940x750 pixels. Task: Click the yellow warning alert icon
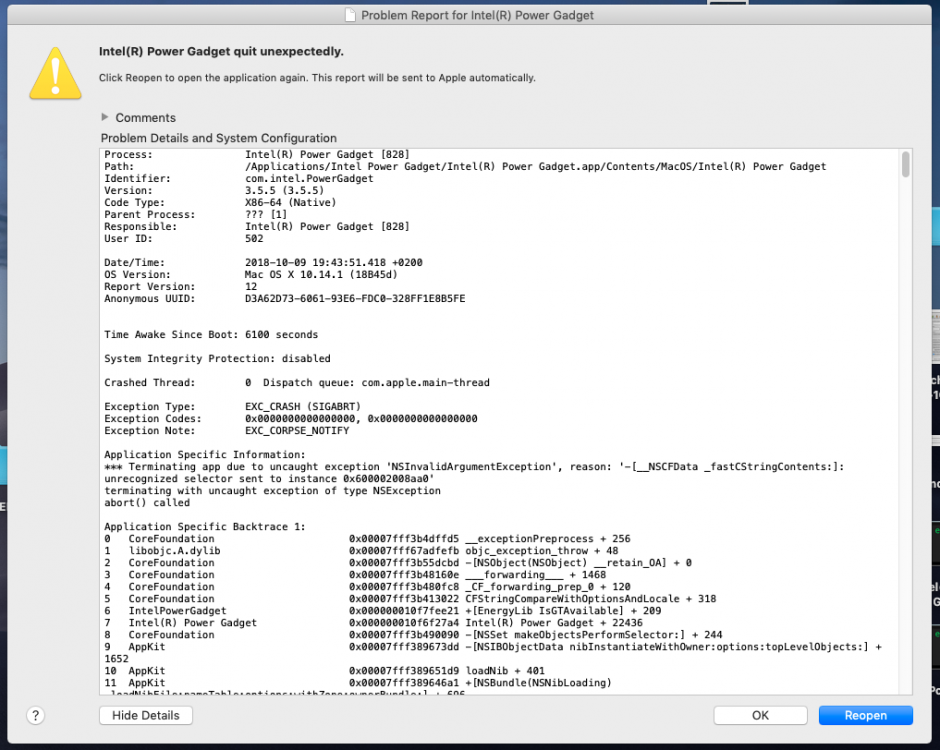point(55,74)
